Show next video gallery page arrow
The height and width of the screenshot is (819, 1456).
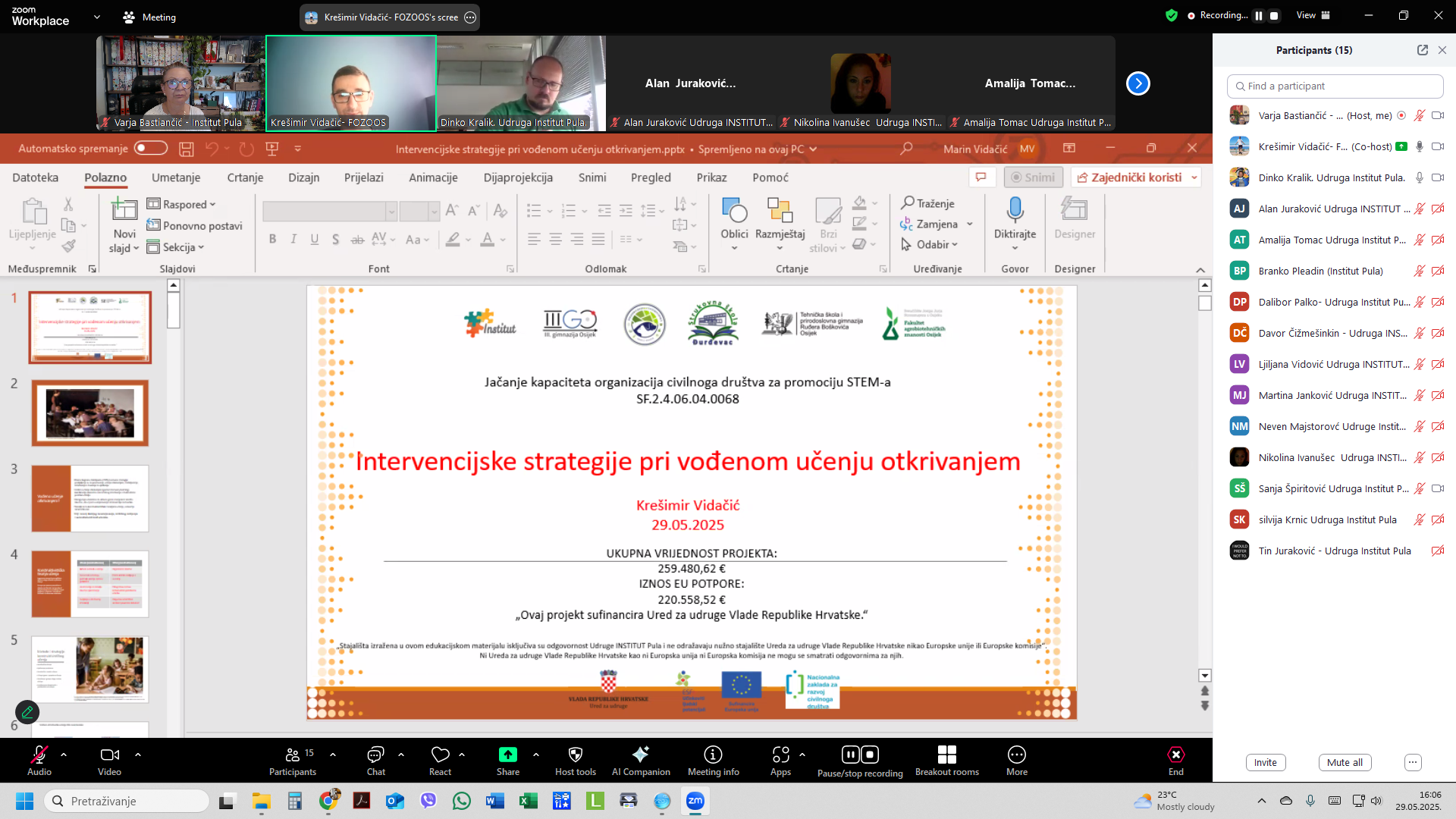tap(1137, 83)
